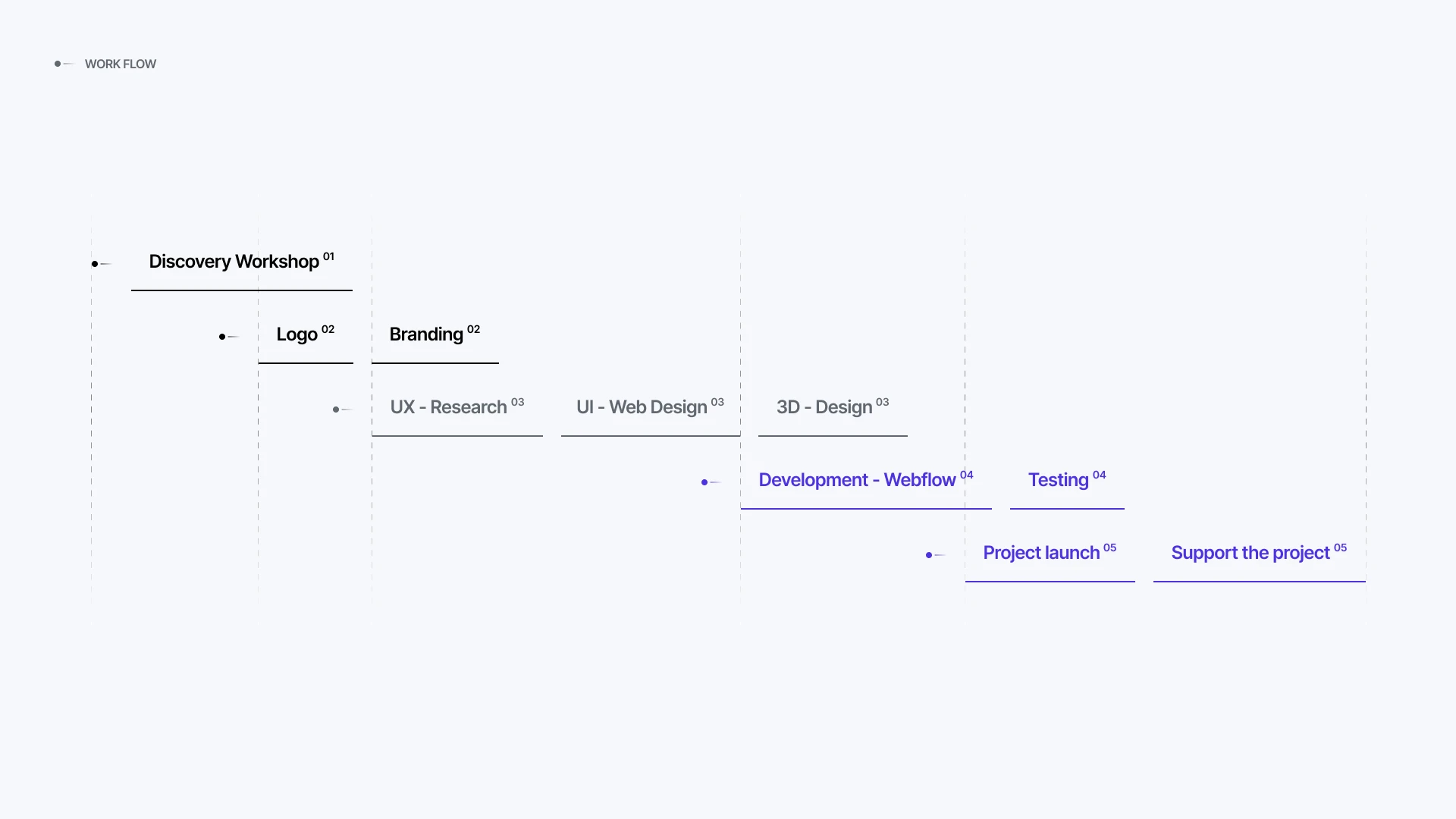The image size is (1456, 819).
Task: Select the Testing step
Action: pos(1059,480)
